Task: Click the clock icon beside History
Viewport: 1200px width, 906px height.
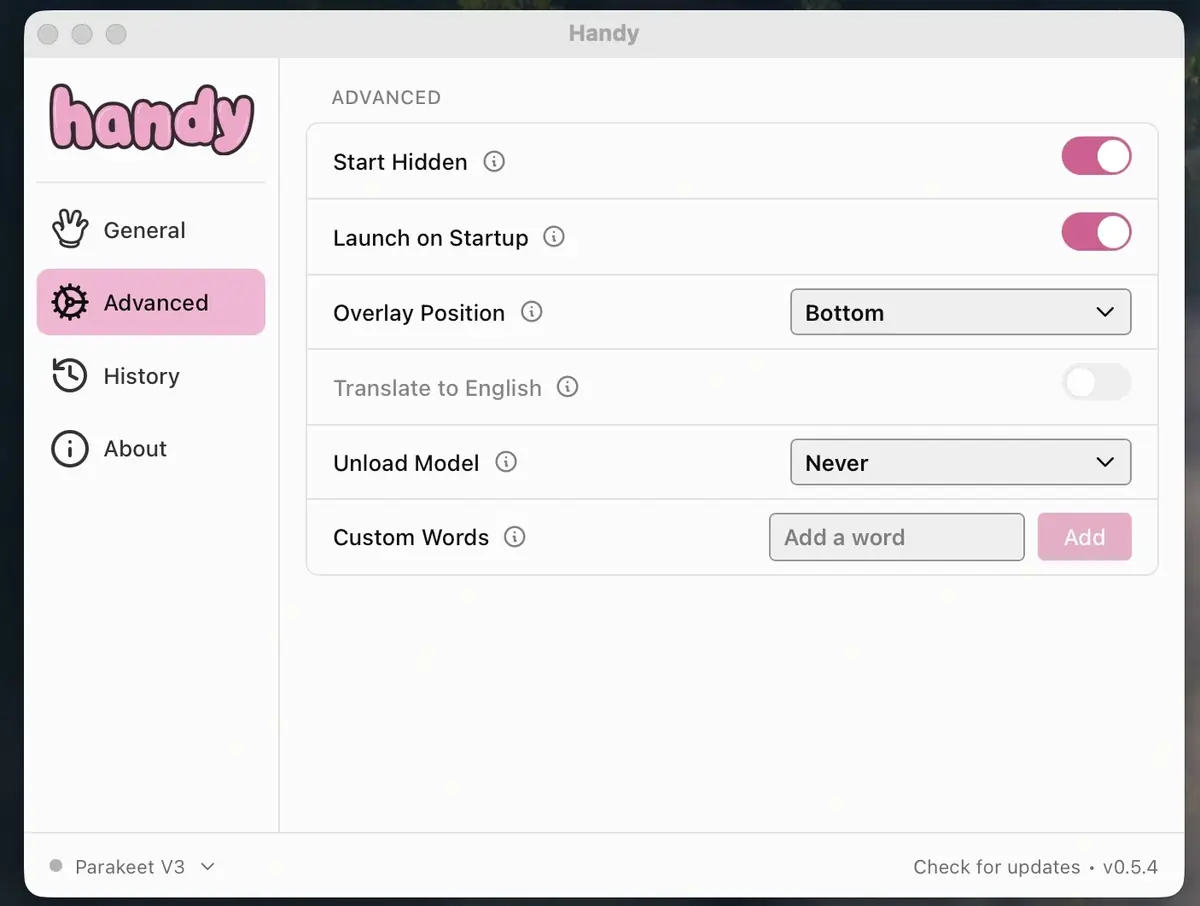Action: point(69,375)
